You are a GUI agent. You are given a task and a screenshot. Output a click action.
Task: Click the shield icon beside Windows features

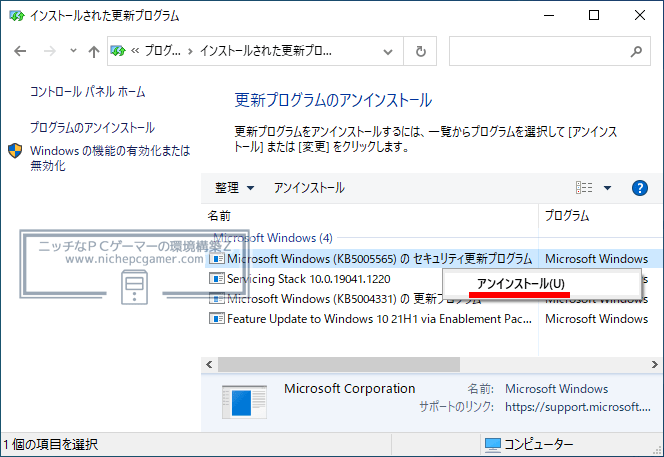(x=15, y=151)
